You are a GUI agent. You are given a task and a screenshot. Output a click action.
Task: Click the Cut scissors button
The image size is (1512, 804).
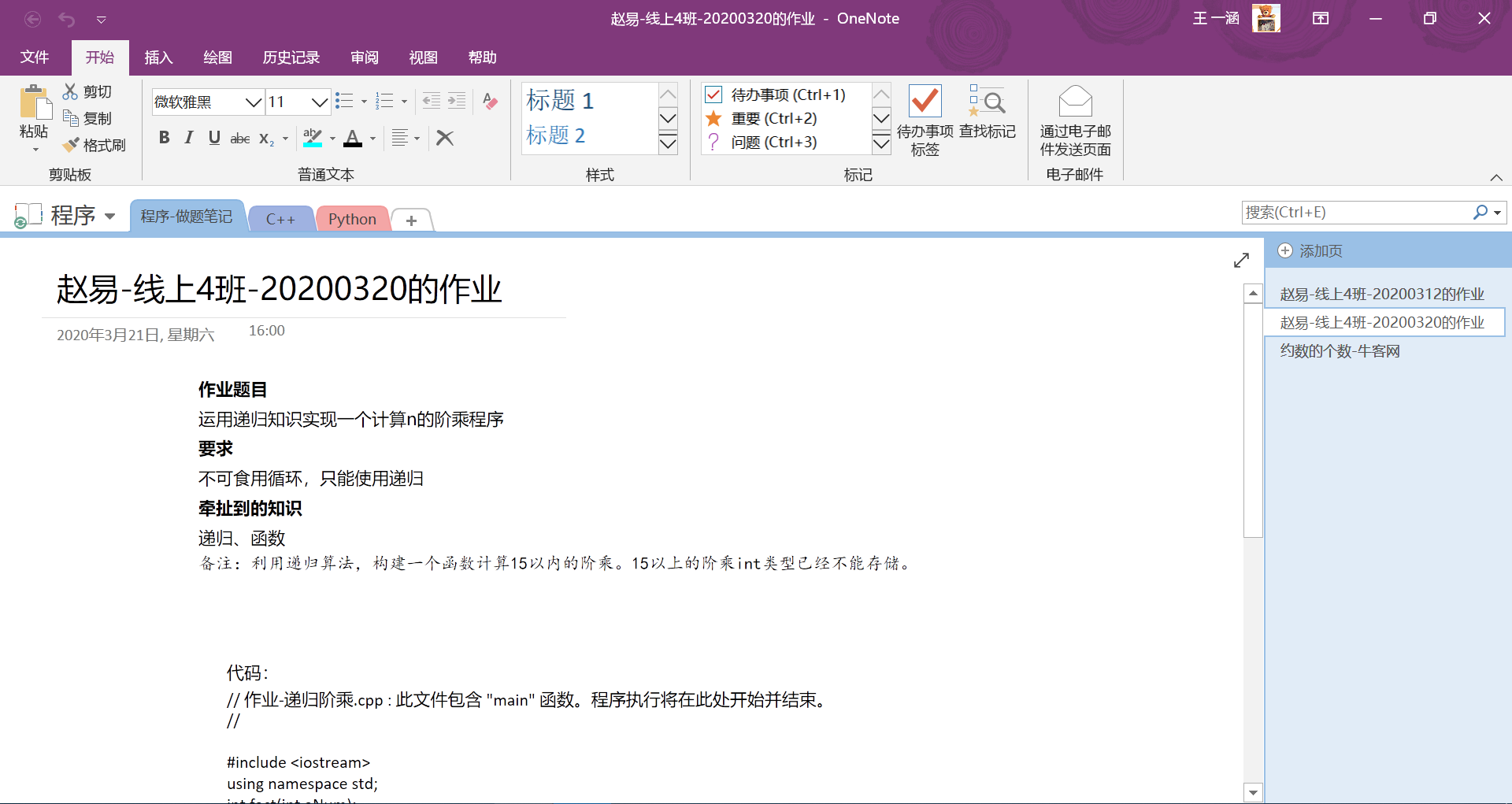[x=87, y=92]
